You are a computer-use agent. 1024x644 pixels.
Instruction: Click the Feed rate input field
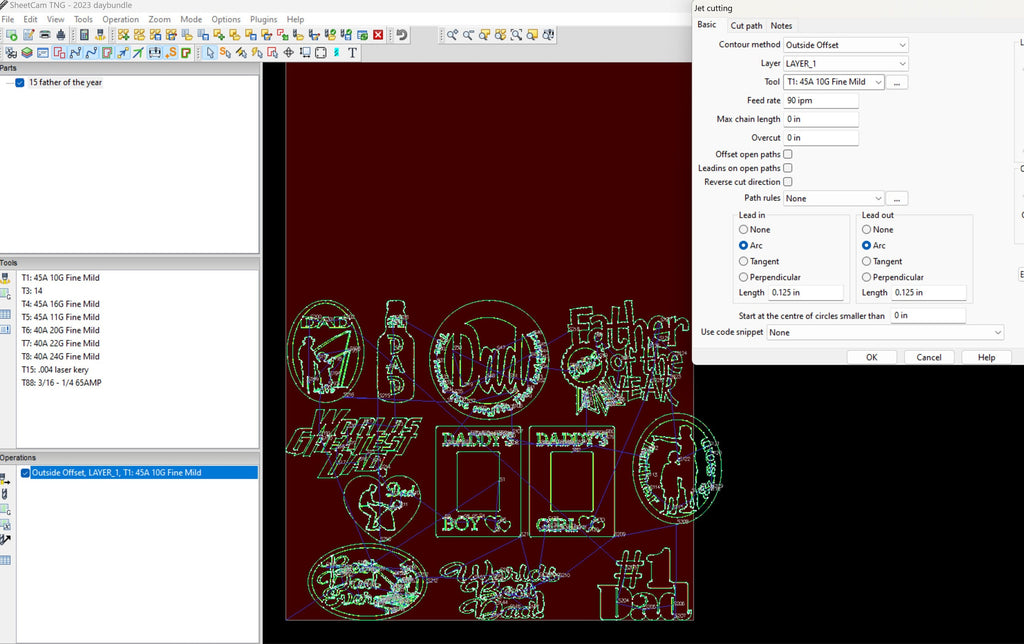coord(821,101)
